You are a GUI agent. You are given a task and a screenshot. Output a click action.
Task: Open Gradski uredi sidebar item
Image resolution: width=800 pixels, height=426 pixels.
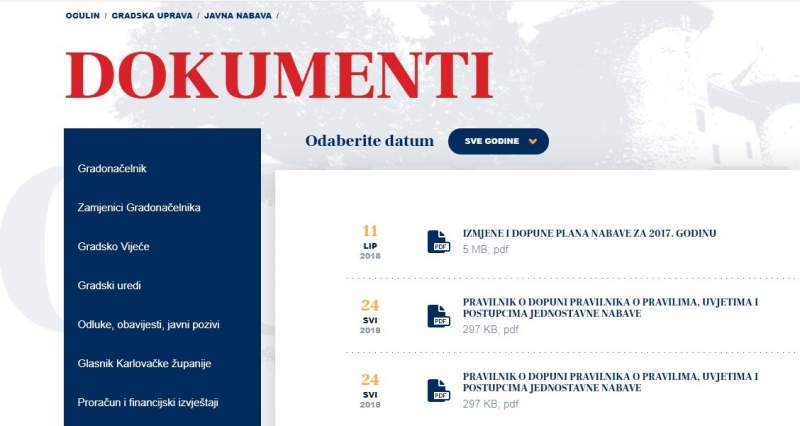[109, 286]
